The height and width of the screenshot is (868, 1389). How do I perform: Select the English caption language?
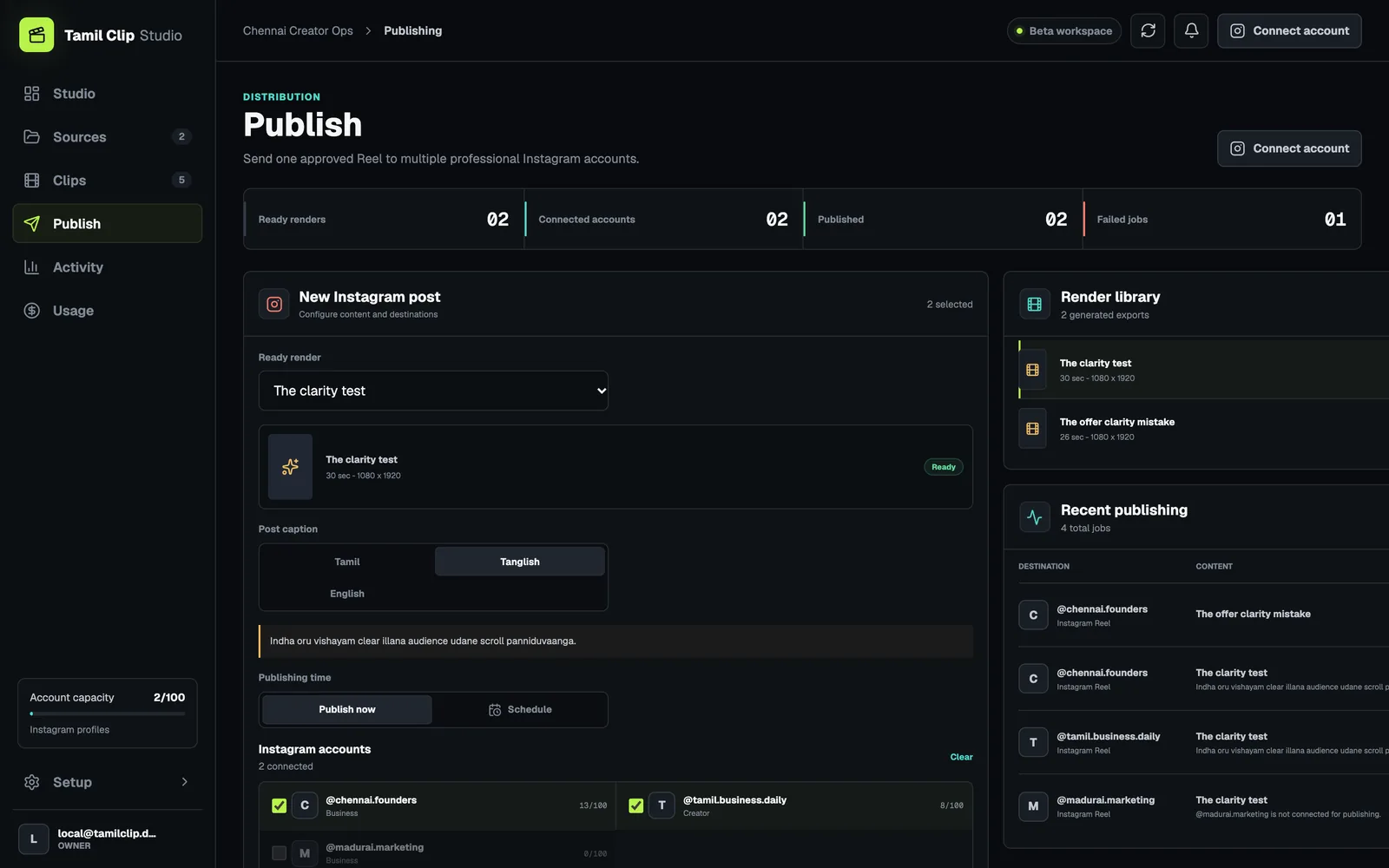click(x=347, y=594)
